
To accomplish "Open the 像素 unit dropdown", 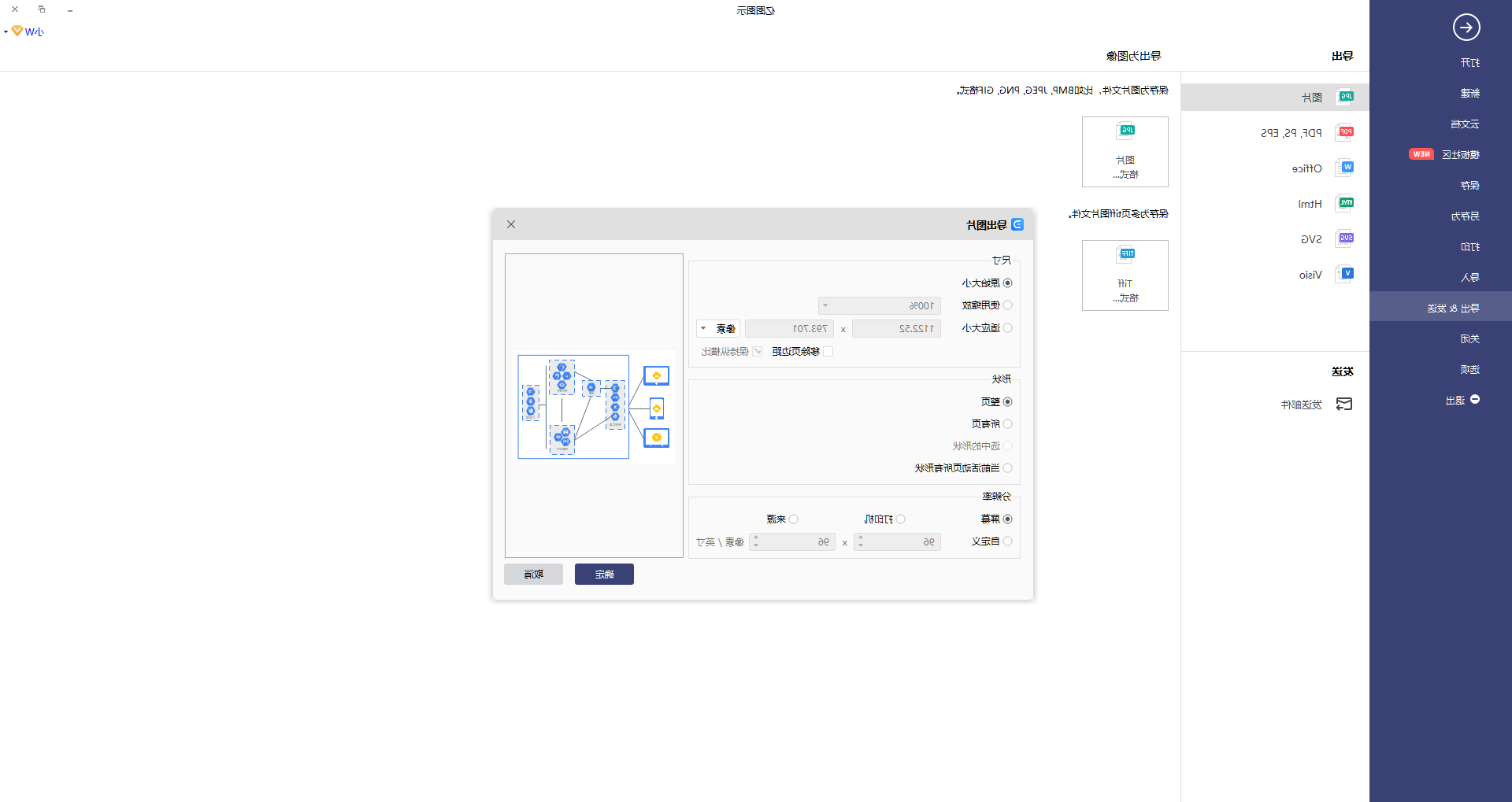I will 717,328.
